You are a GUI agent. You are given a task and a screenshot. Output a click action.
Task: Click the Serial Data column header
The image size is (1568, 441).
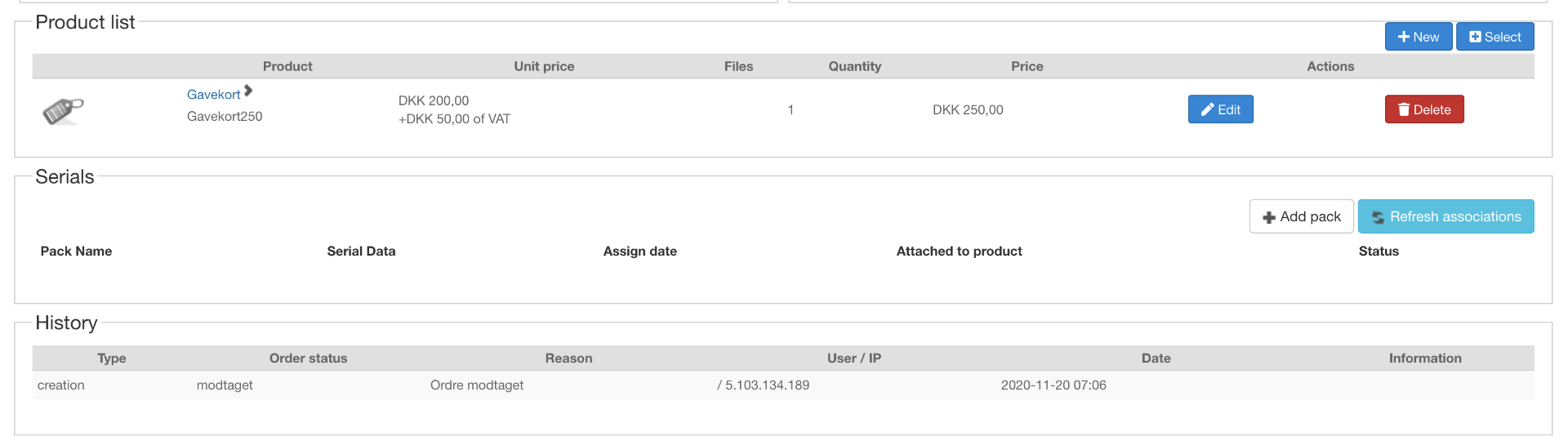pyautogui.click(x=361, y=252)
